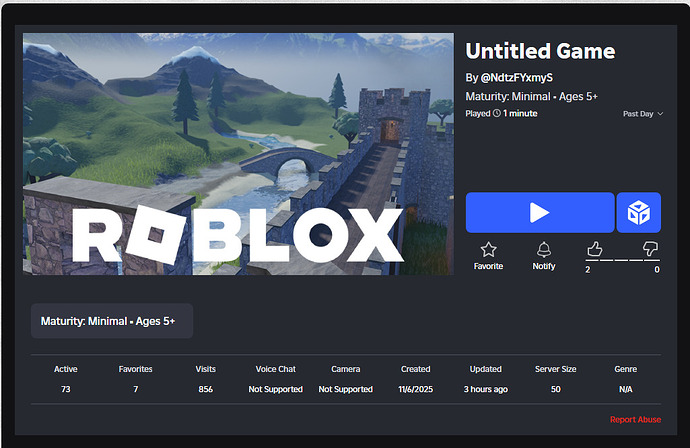Click the Untitled Game title

click(x=540, y=51)
